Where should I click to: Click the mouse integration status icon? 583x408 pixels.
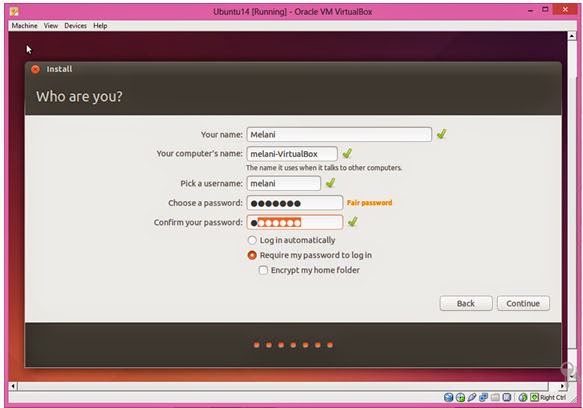coord(523,398)
